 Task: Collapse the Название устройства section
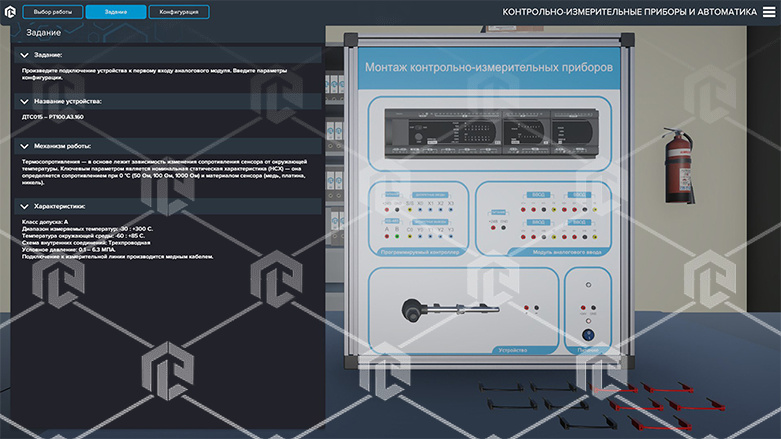[x=25, y=101]
